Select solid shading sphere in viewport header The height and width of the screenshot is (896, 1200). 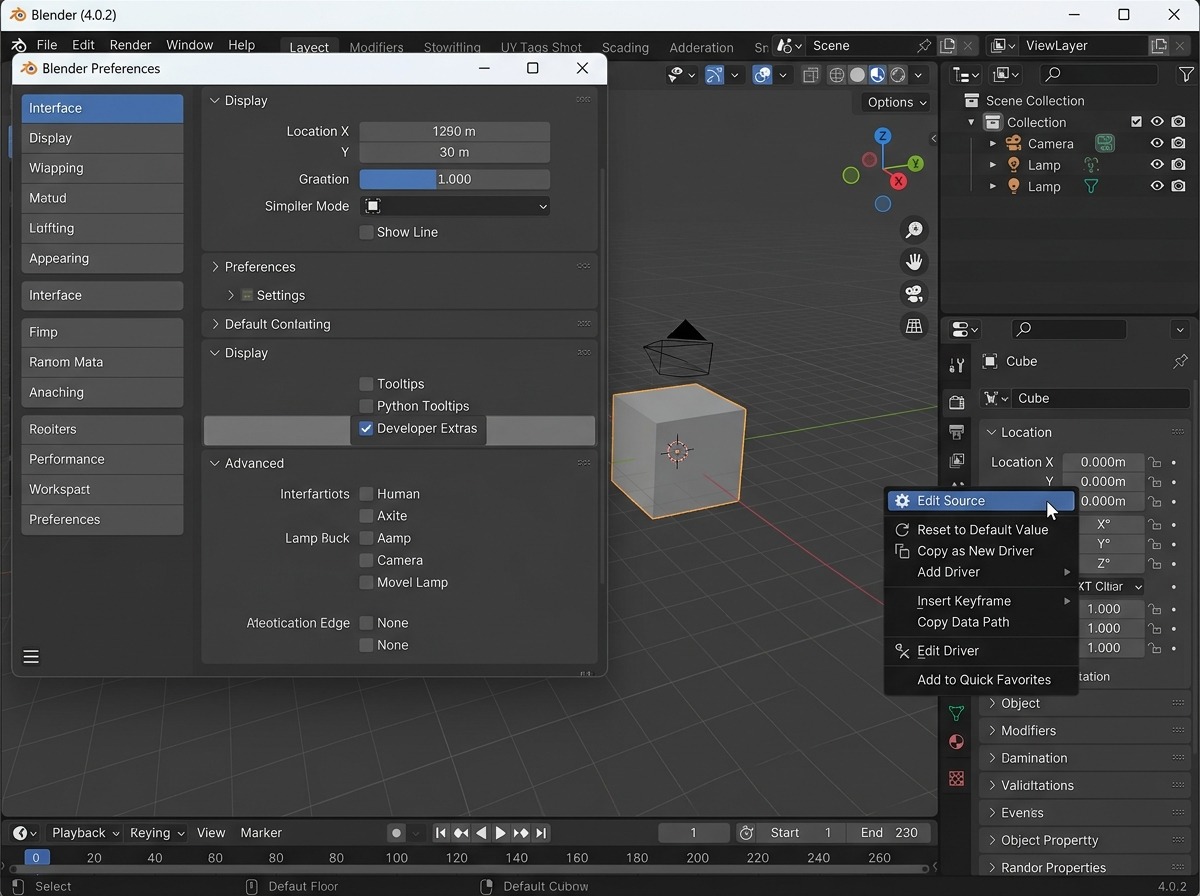[857, 75]
